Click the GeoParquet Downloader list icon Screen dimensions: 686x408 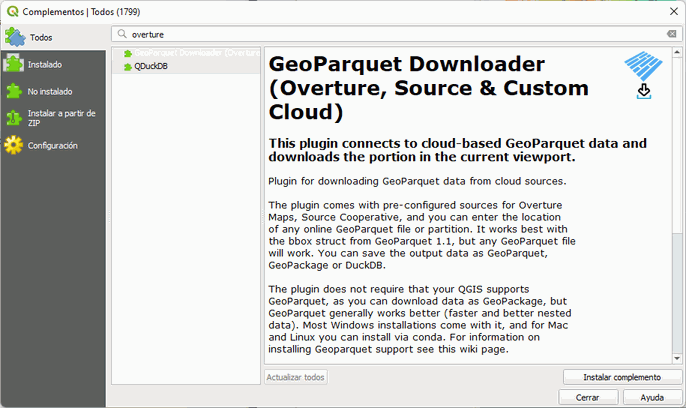pos(128,53)
